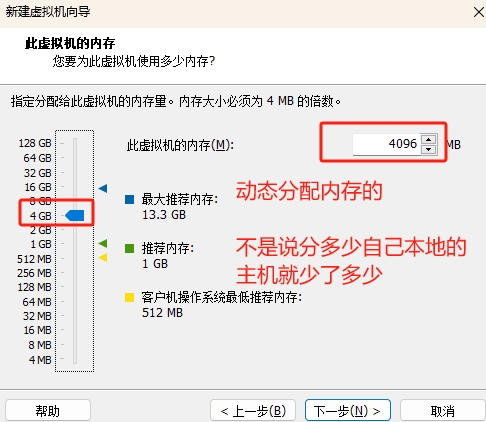Screen dimensions: 486x422
Task: Select the 16 GB scale label
Action: pyautogui.click(x=38, y=187)
